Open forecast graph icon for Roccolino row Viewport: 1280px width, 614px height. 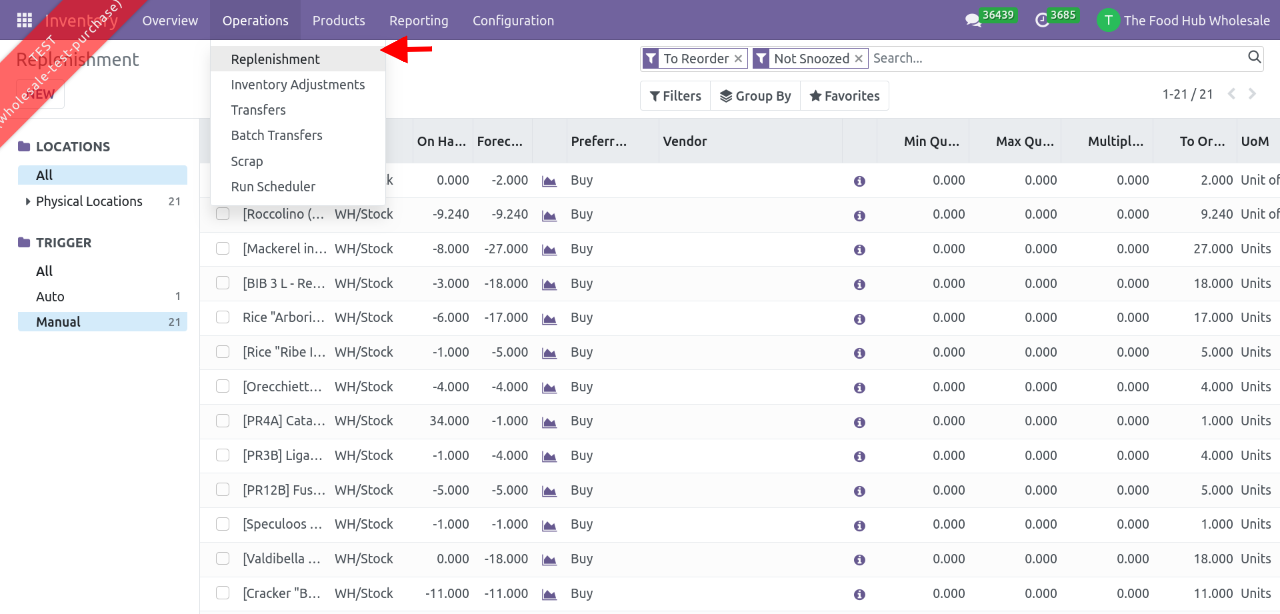pyautogui.click(x=549, y=215)
